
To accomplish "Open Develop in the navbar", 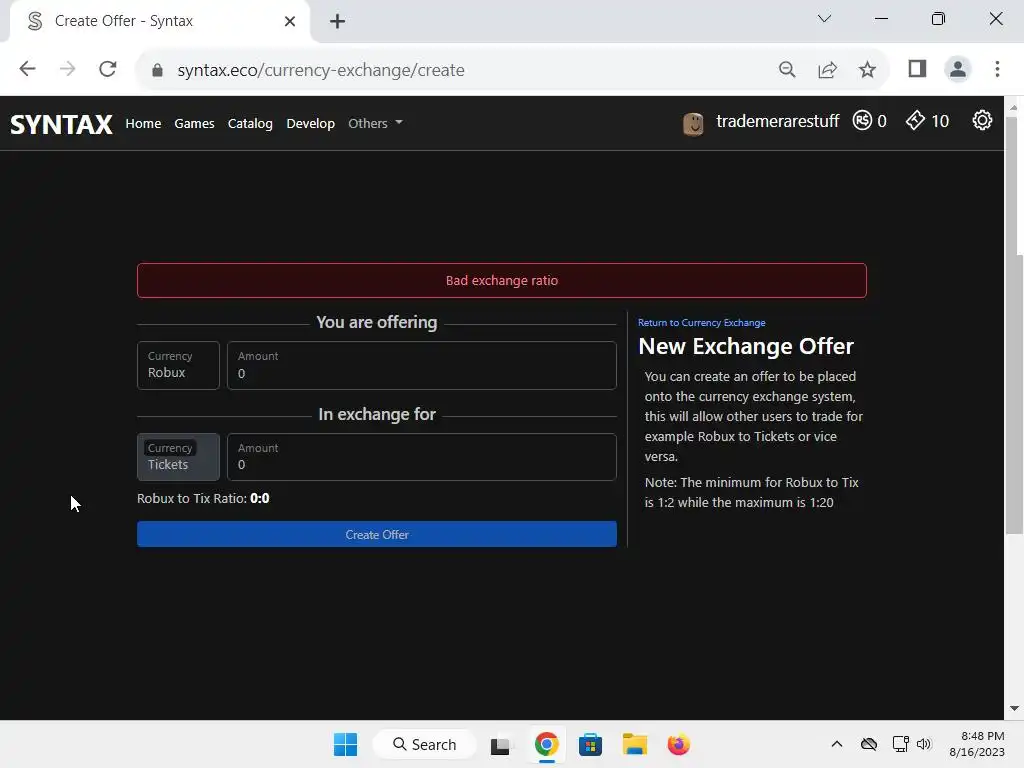I will [x=310, y=123].
